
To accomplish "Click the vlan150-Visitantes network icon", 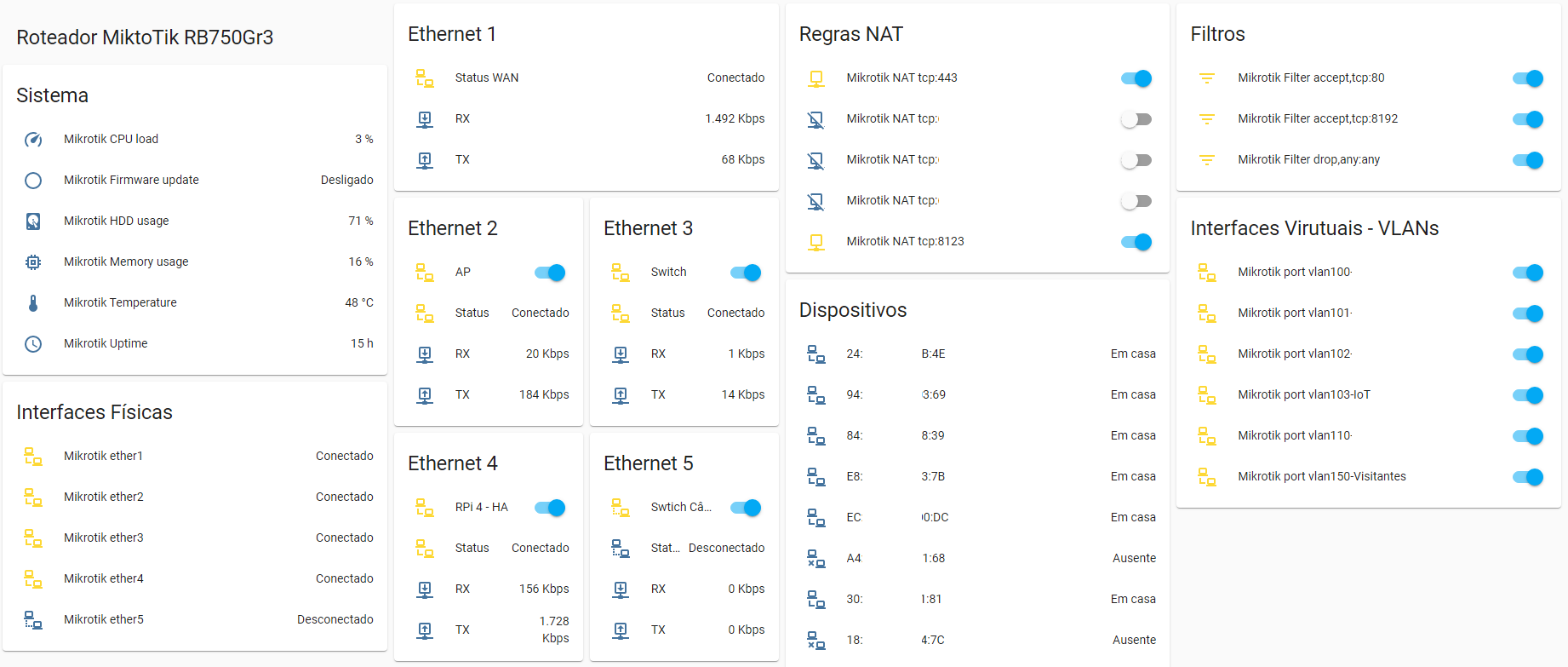I will (1207, 477).
